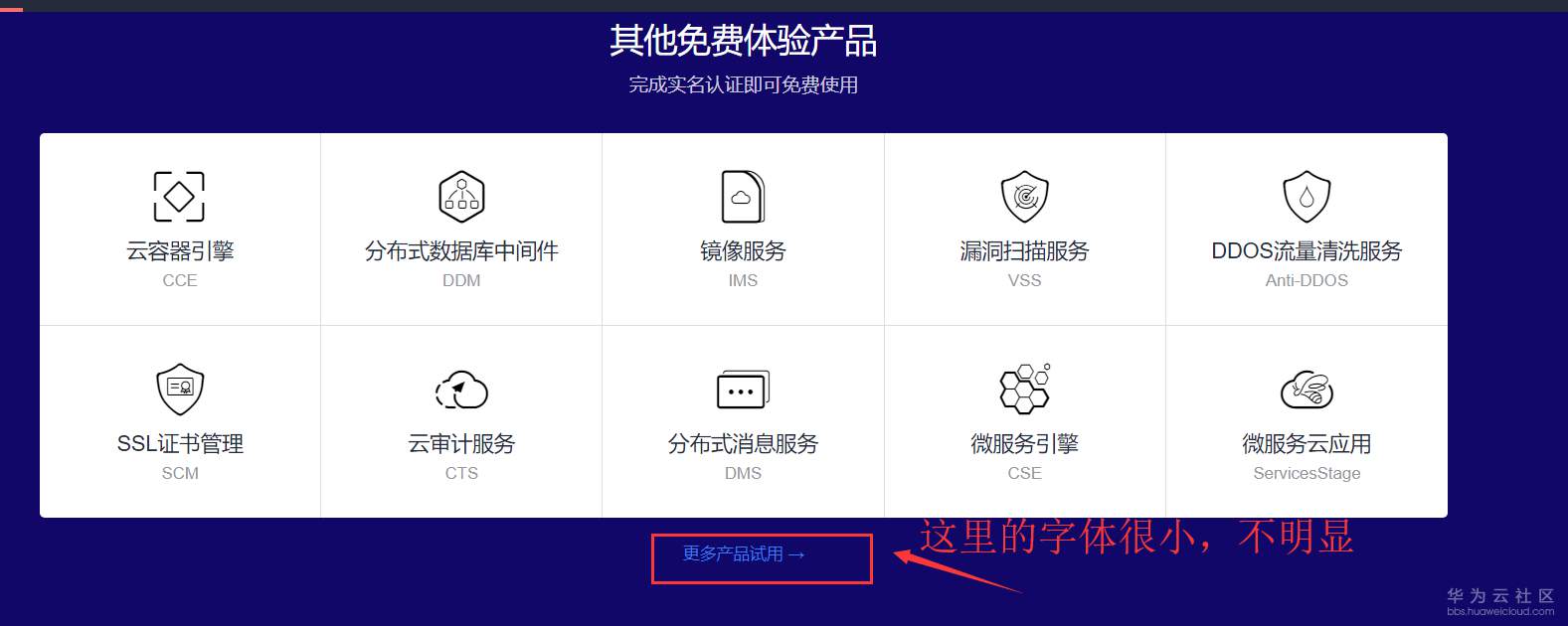
Task: Follow the 更多产品试用 link
Action: point(743,554)
